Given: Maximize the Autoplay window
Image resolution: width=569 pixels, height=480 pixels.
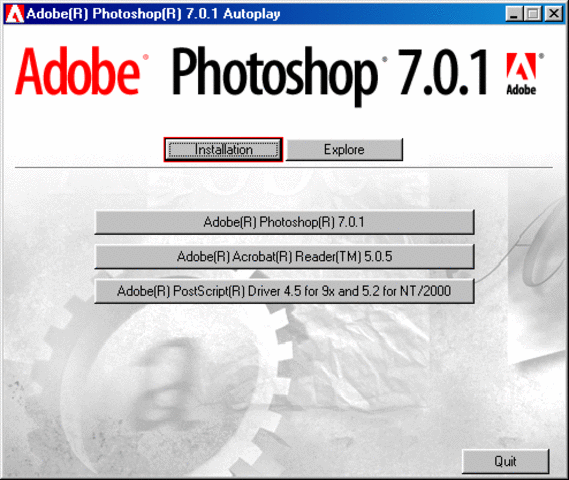Looking at the screenshot, I should coord(533,14).
